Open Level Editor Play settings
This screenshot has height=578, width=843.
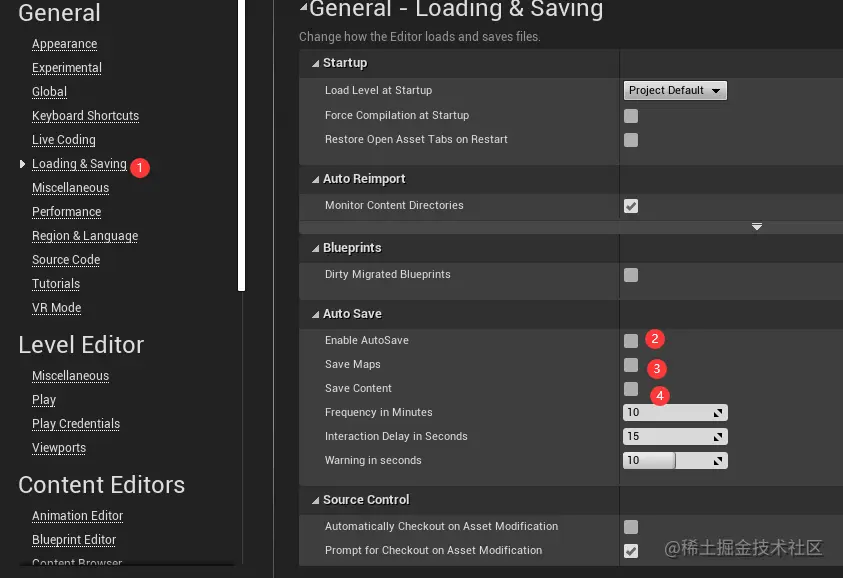[x=44, y=399]
